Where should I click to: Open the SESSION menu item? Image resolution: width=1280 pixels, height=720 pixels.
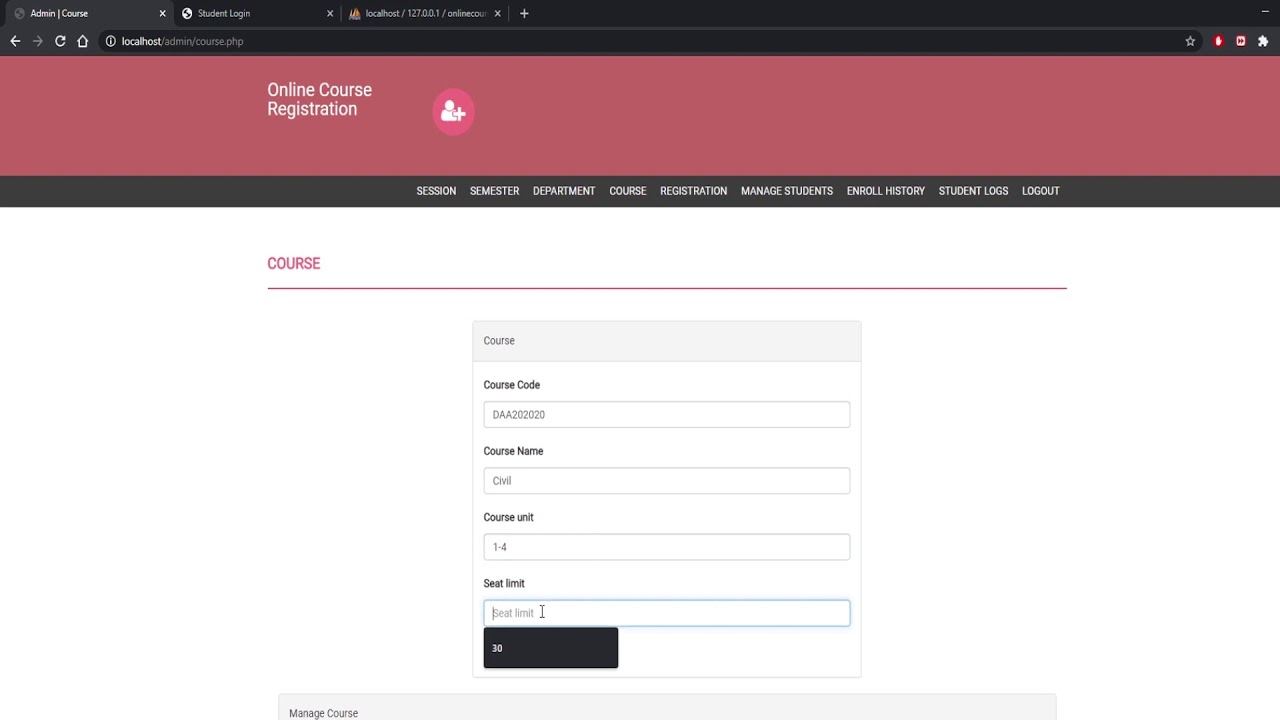pyautogui.click(x=436, y=191)
